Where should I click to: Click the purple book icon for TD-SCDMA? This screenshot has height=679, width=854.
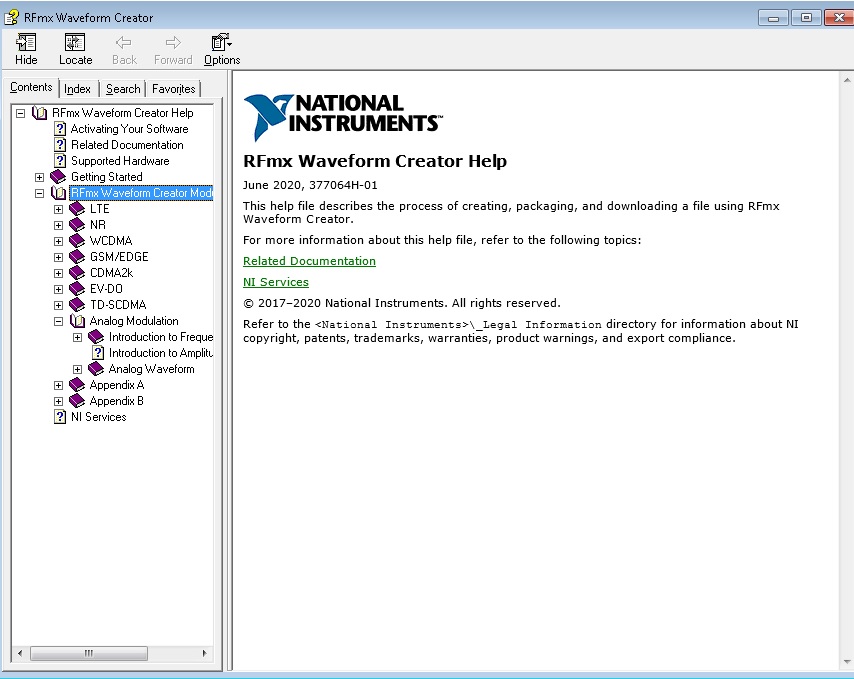click(x=77, y=305)
